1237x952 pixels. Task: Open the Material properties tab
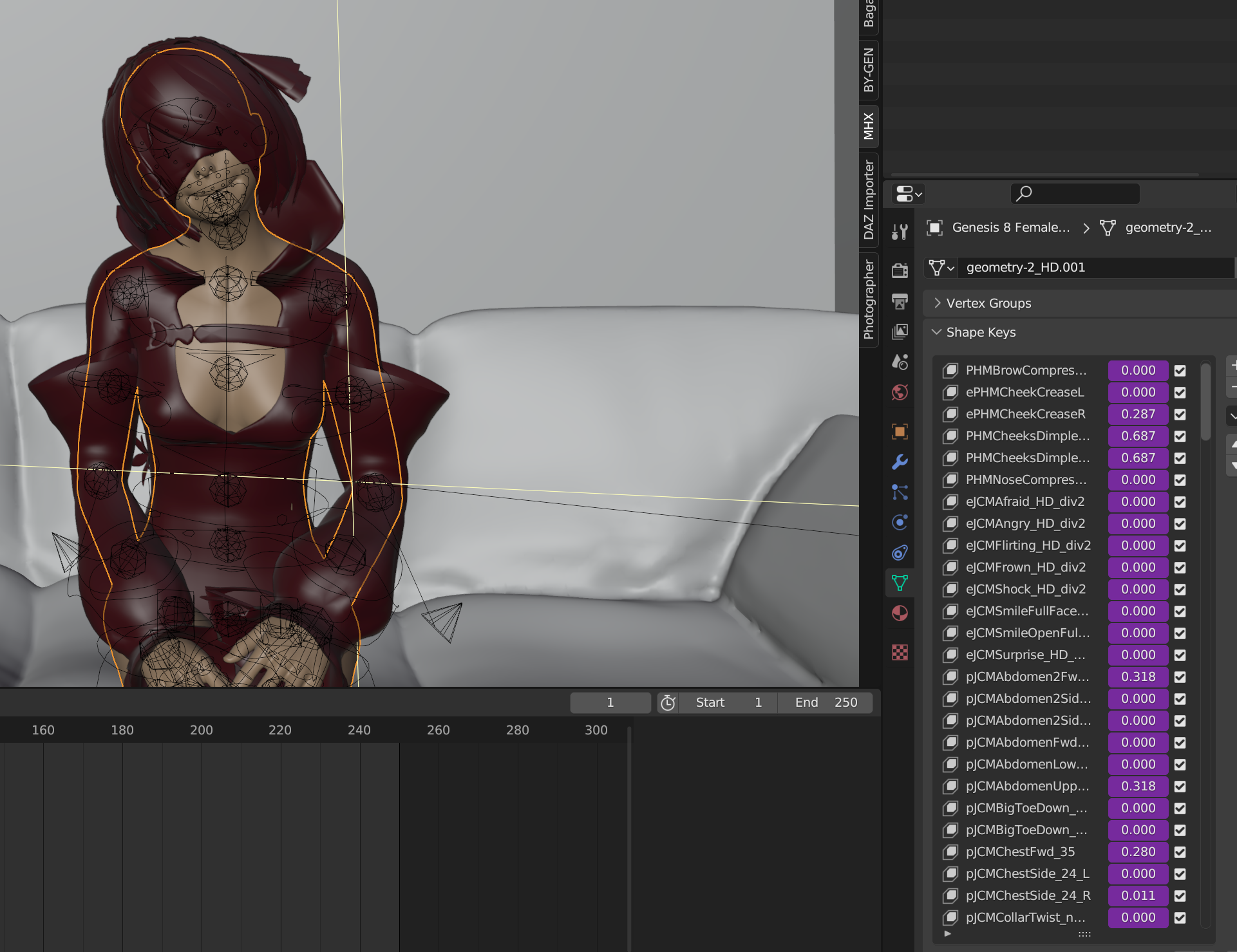pos(900,613)
